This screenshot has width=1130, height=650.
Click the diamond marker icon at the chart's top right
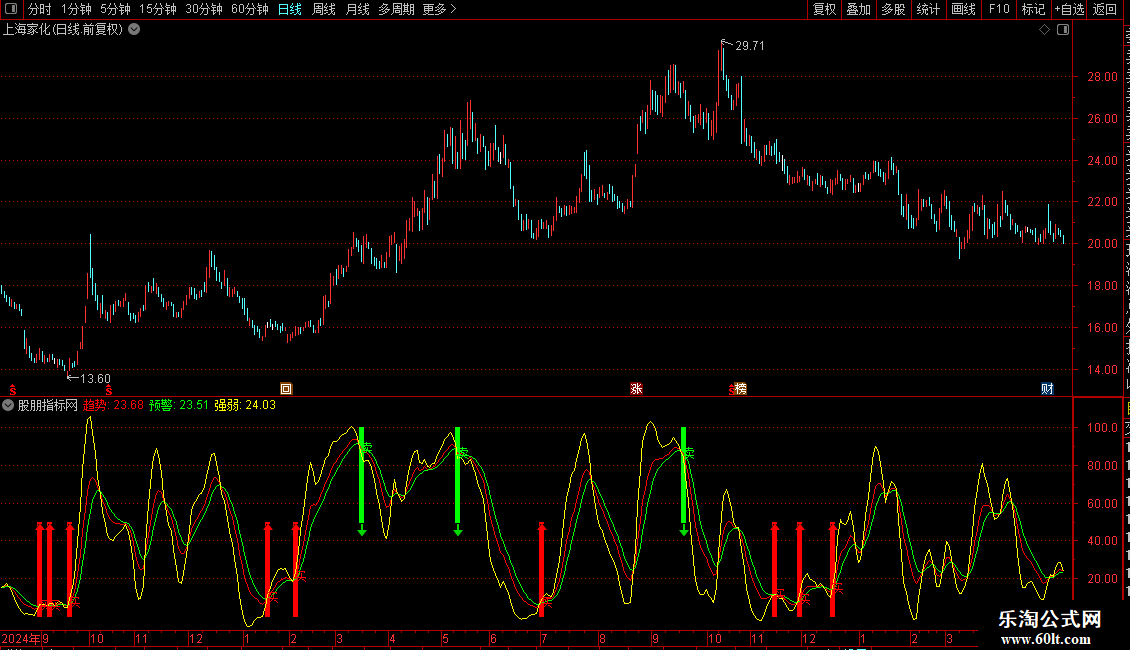coord(1044,30)
